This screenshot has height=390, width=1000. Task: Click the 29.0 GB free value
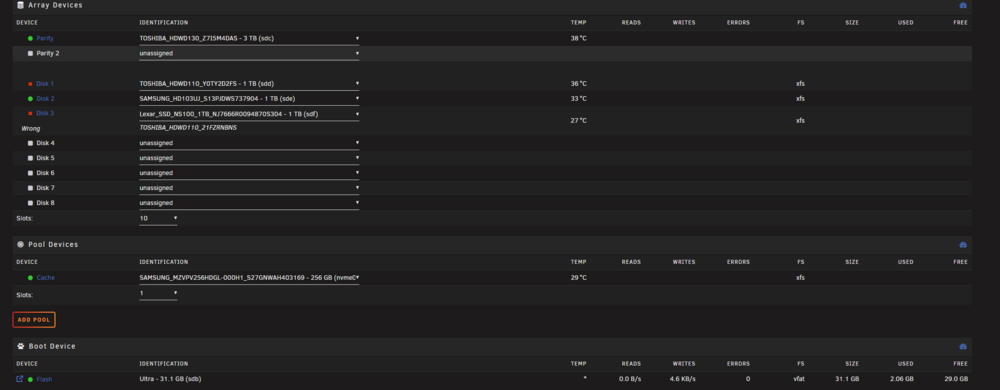955,379
